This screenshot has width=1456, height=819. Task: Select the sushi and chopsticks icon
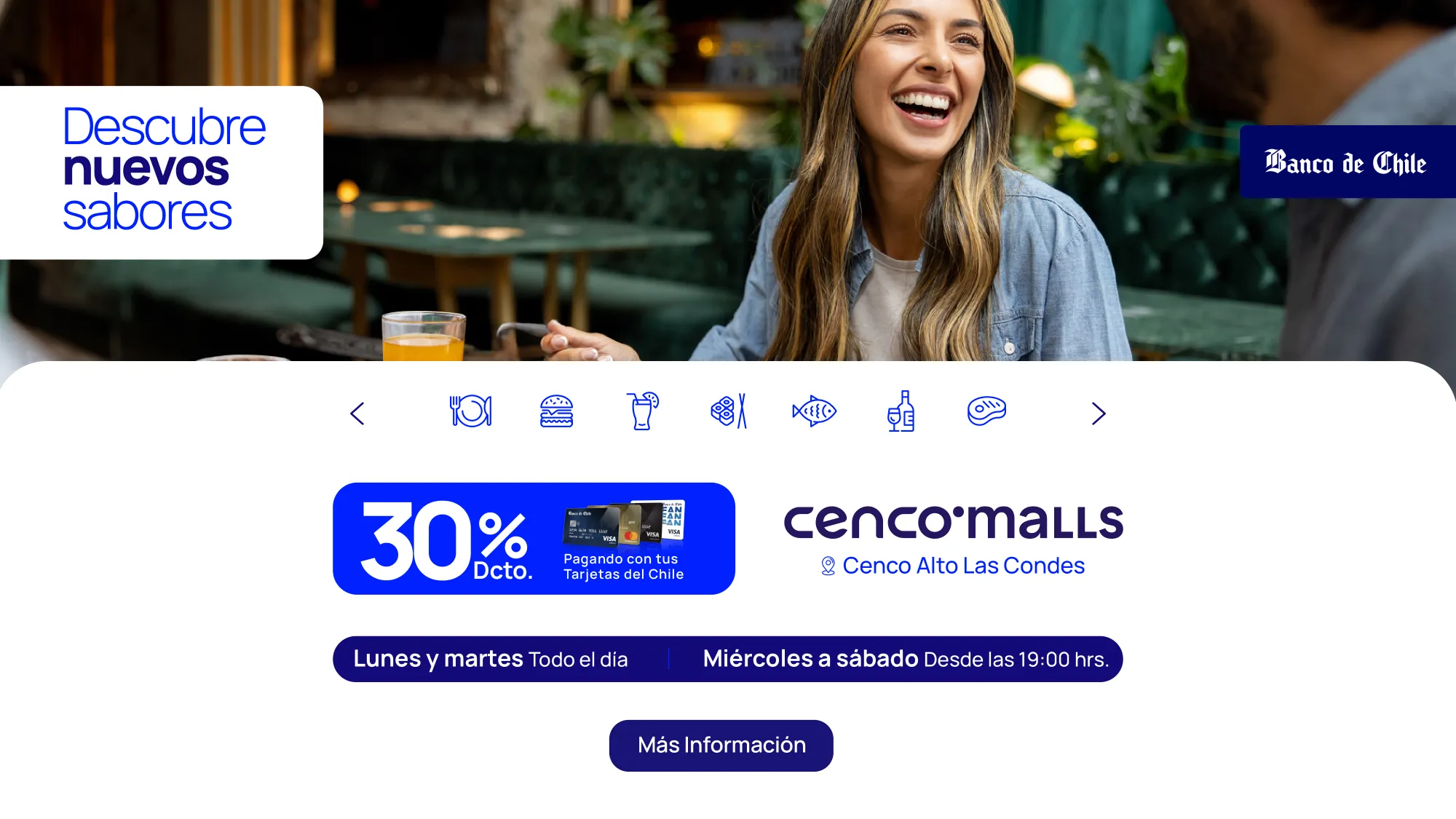pyautogui.click(x=729, y=411)
